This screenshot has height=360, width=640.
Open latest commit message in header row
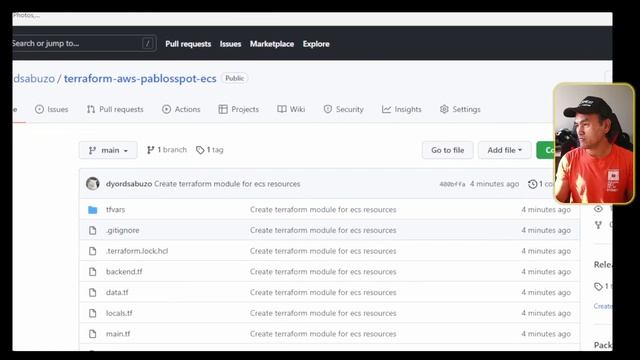(x=227, y=184)
